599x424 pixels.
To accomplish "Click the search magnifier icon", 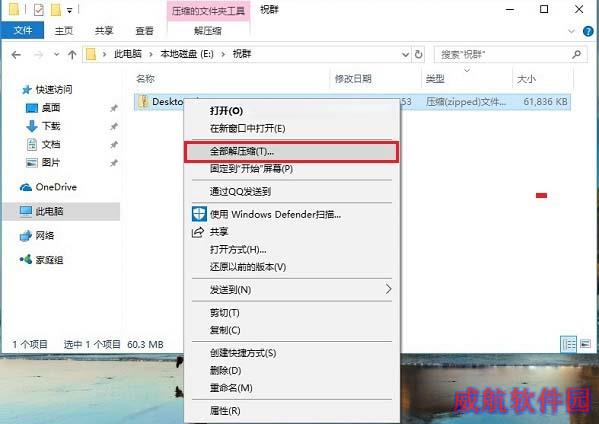I will (576, 55).
